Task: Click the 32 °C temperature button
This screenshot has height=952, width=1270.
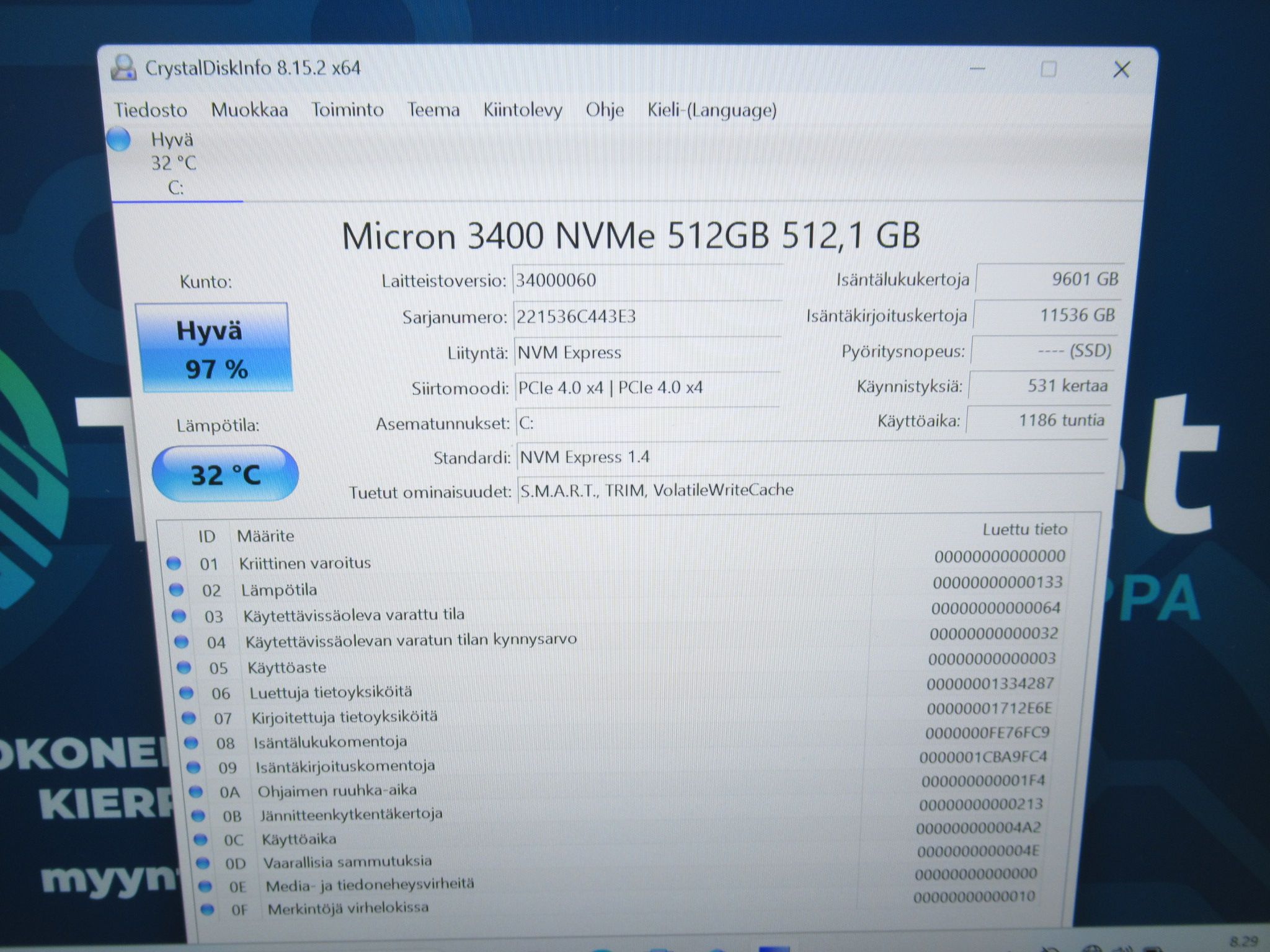Action: 225,474
